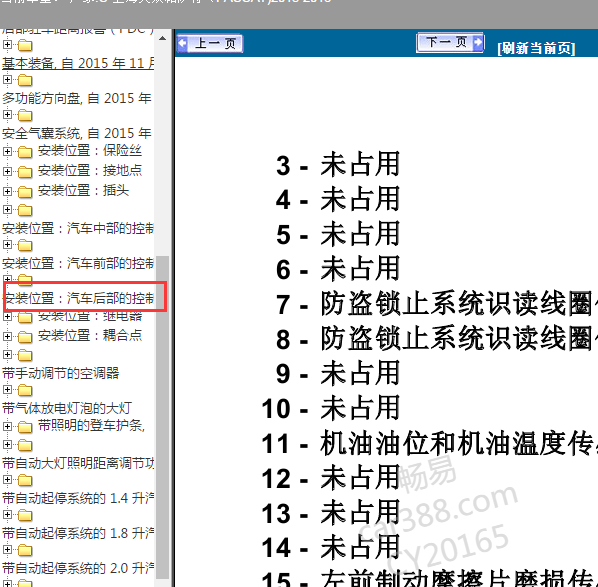Image resolution: width=598 pixels, height=587 pixels.
Task: Select 安装位置：汽车中部的控制 item
Action: coord(78,228)
